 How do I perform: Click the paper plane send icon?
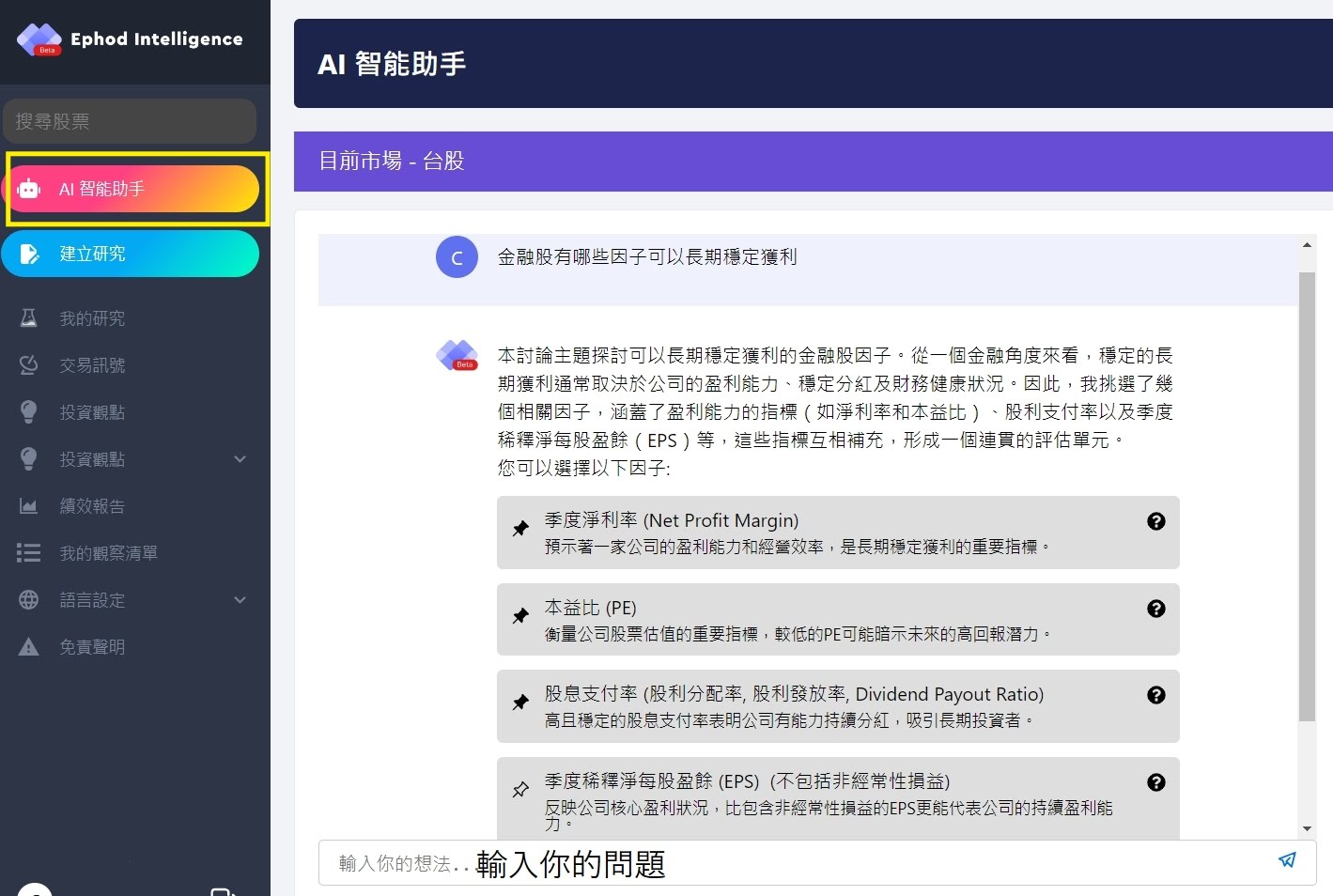(1286, 860)
